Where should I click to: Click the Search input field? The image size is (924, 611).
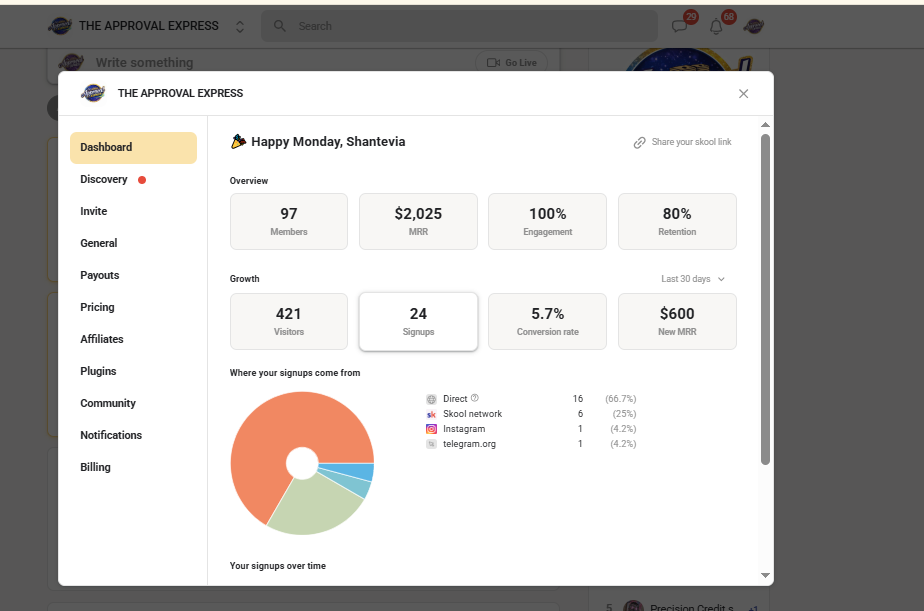(x=459, y=26)
